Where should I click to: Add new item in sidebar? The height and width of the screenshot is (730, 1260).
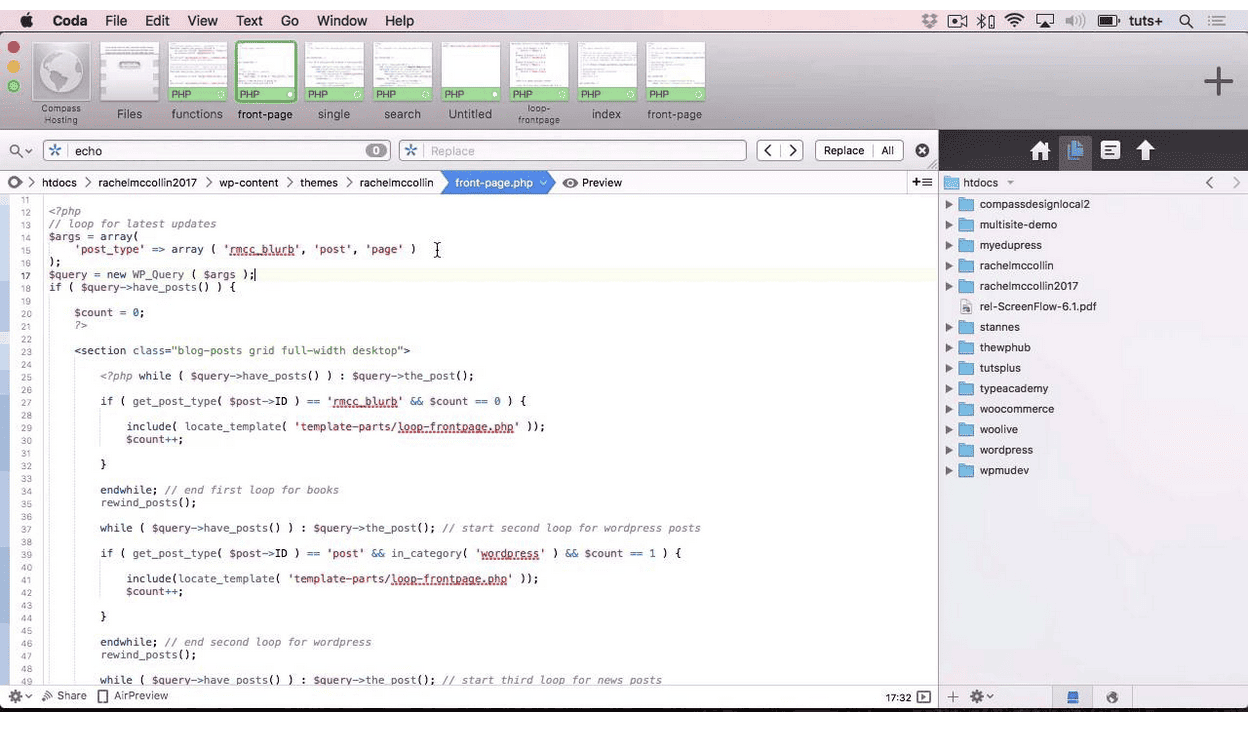(953, 697)
